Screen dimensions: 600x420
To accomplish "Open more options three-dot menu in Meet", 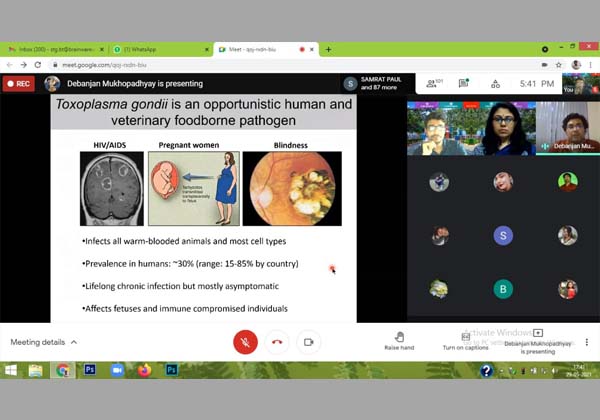I will [x=586, y=342].
